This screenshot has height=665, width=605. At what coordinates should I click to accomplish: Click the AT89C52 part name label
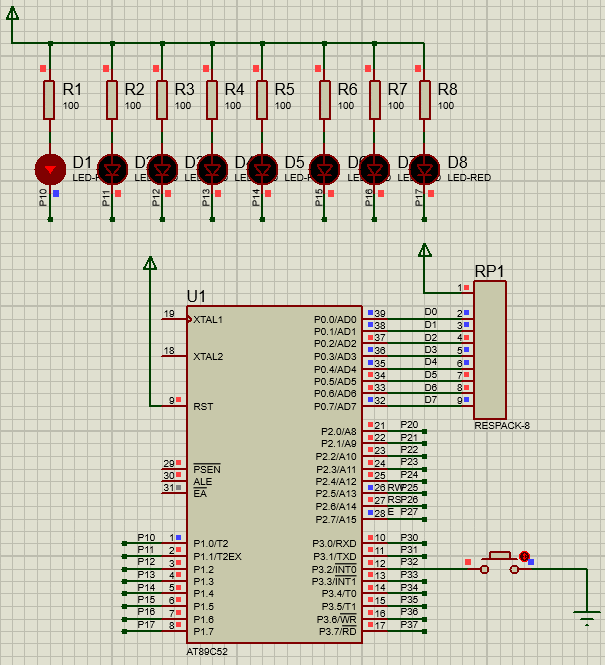point(207,651)
